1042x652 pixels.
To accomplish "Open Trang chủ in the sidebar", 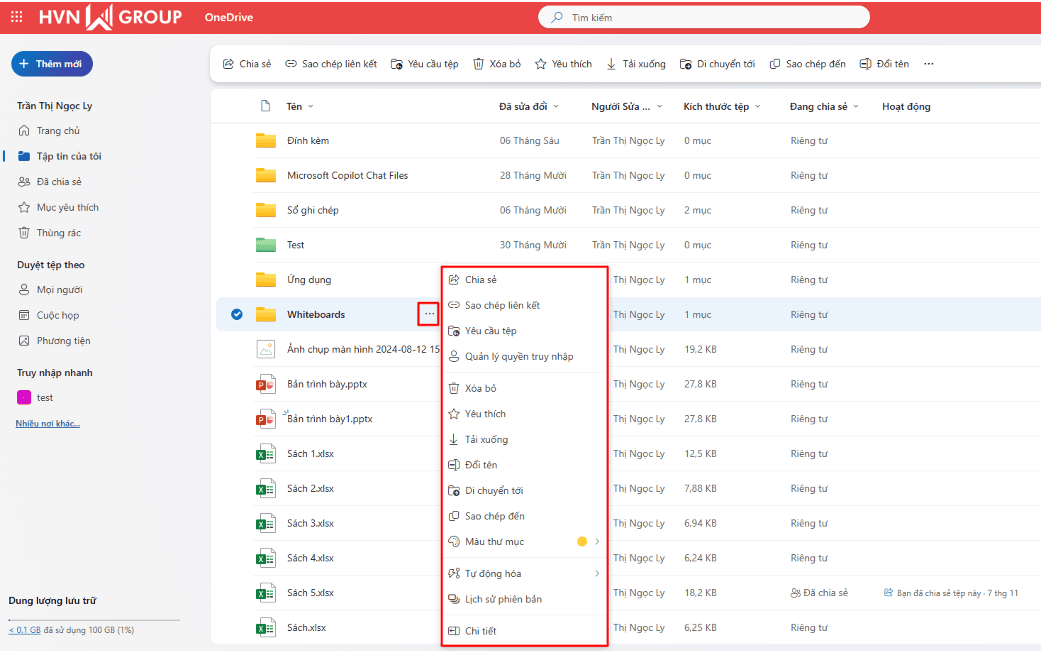I will (x=49, y=131).
